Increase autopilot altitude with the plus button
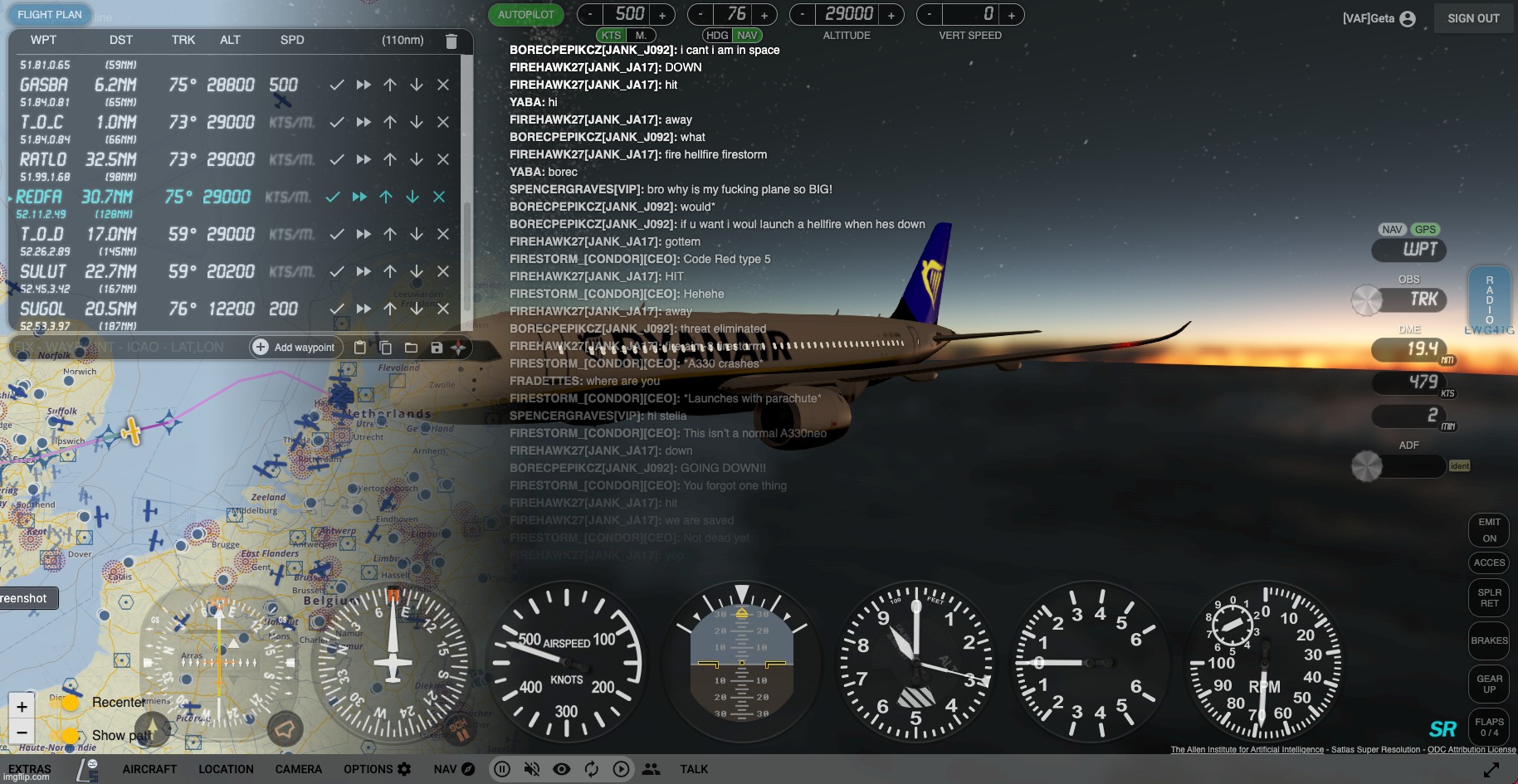 coord(891,15)
